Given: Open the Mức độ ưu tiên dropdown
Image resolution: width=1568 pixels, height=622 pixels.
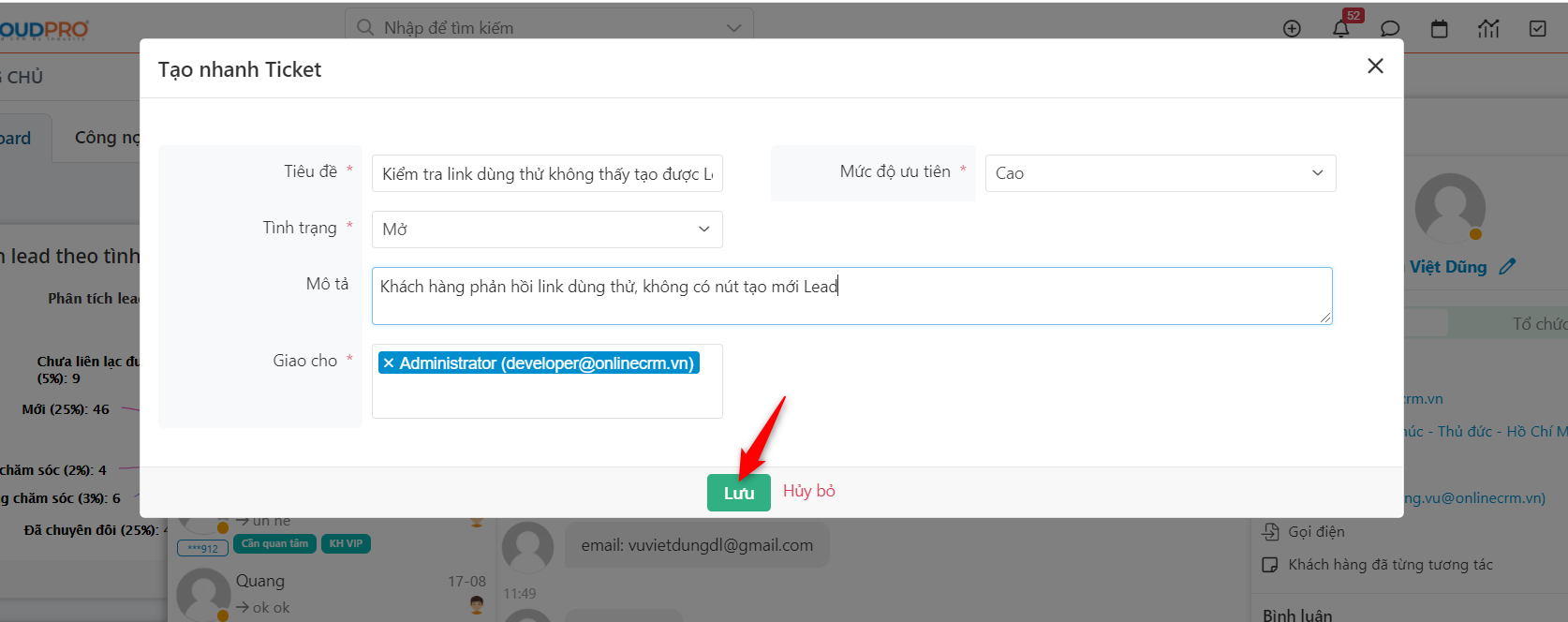Looking at the screenshot, I should 1161,173.
